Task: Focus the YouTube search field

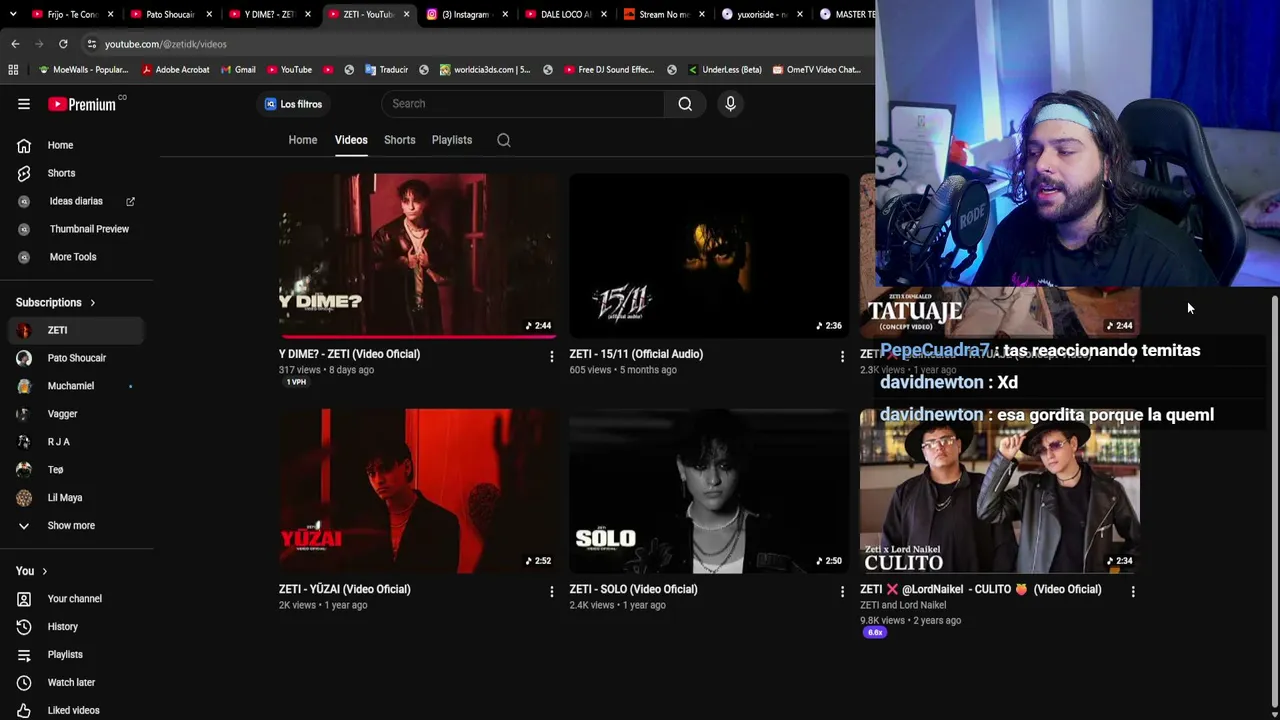Action: (x=523, y=104)
